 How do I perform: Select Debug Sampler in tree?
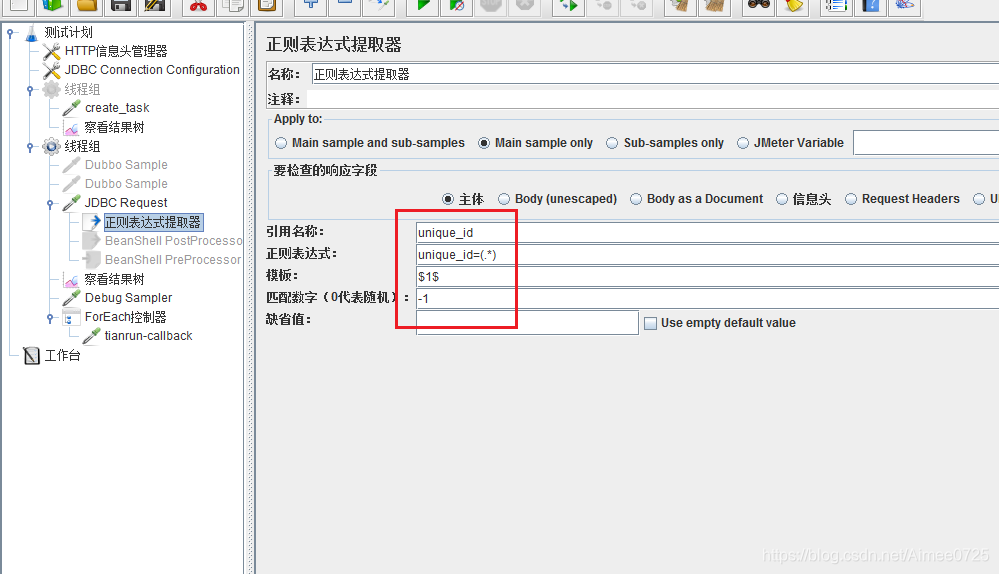point(129,298)
